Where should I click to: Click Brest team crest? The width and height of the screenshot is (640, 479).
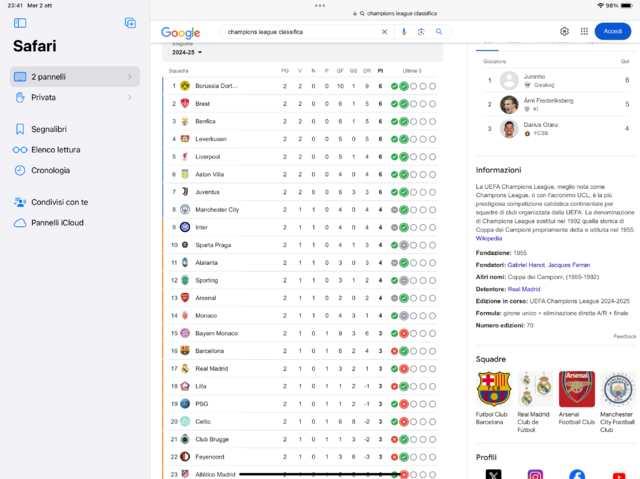coord(185,104)
